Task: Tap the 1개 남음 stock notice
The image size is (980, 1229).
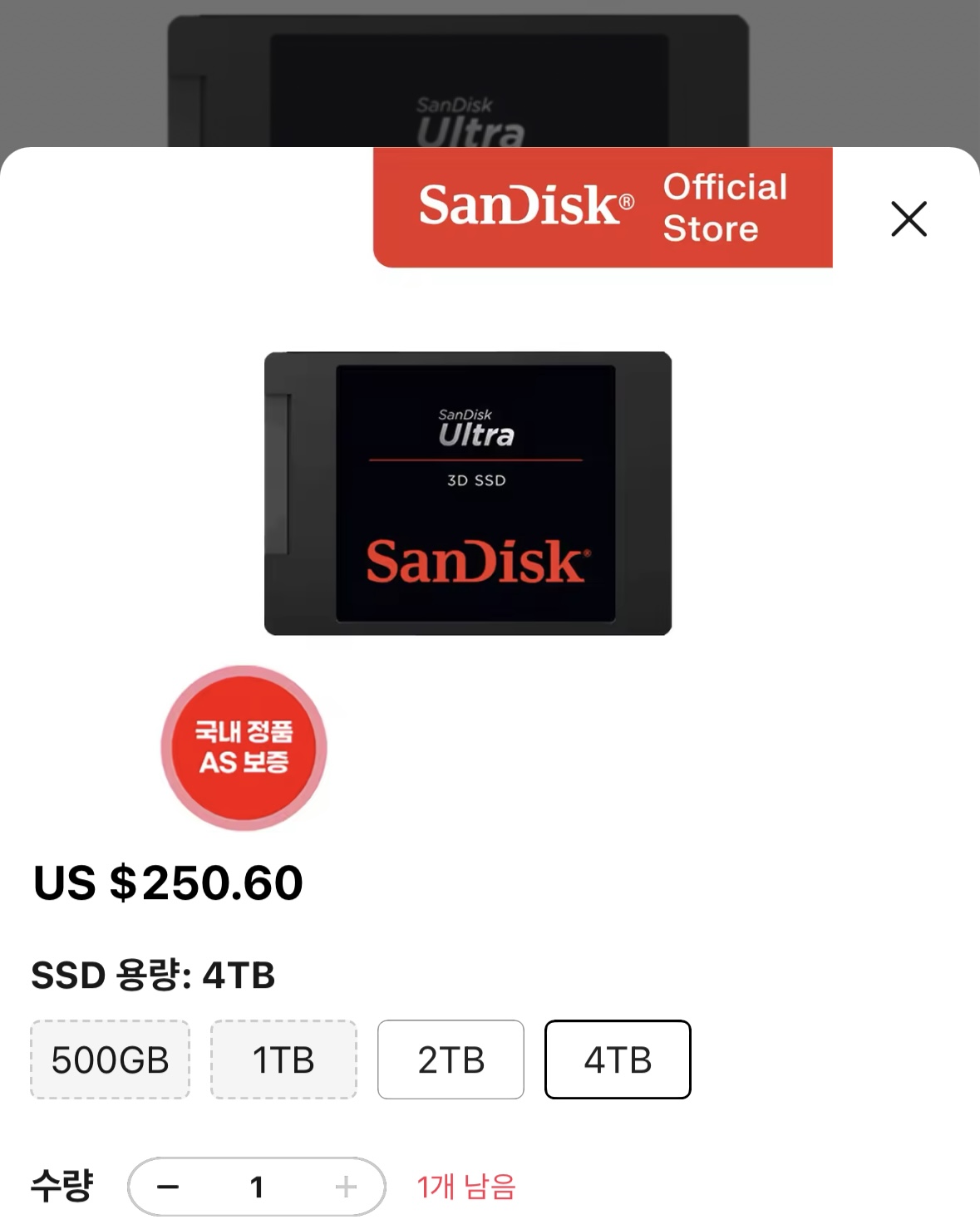Action: click(x=466, y=1187)
